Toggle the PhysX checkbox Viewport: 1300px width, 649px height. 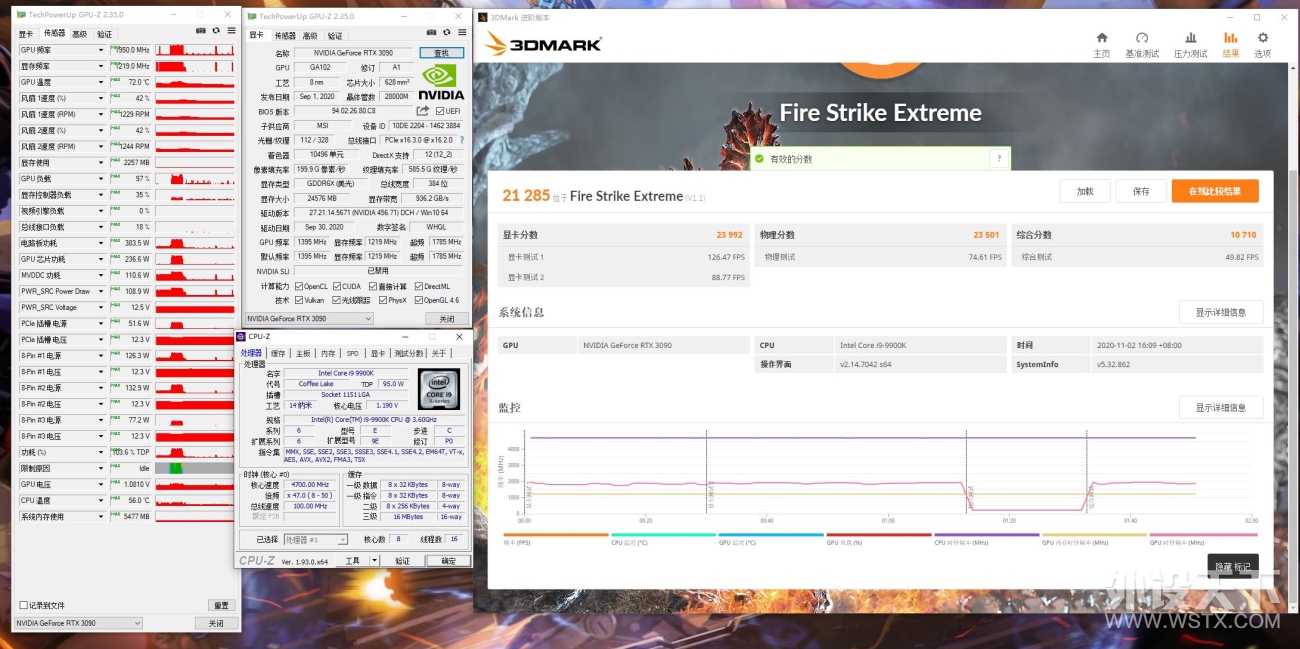tap(381, 300)
